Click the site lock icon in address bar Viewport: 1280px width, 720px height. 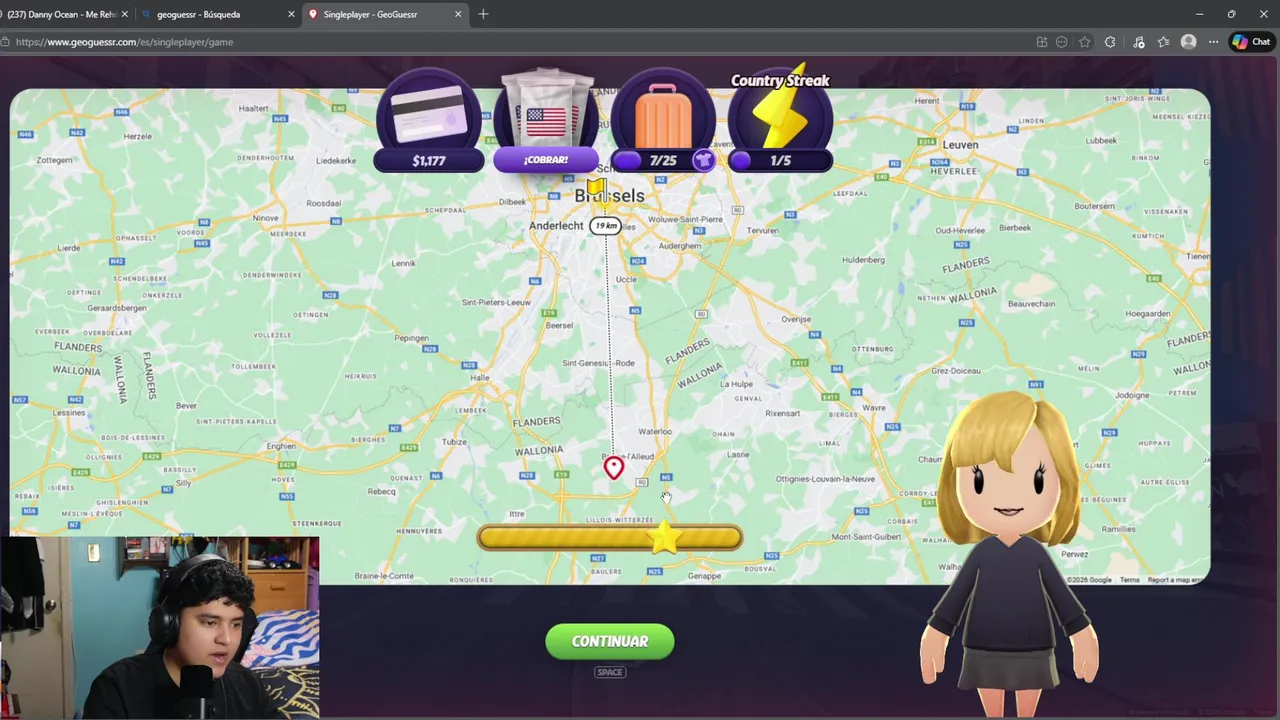6,42
